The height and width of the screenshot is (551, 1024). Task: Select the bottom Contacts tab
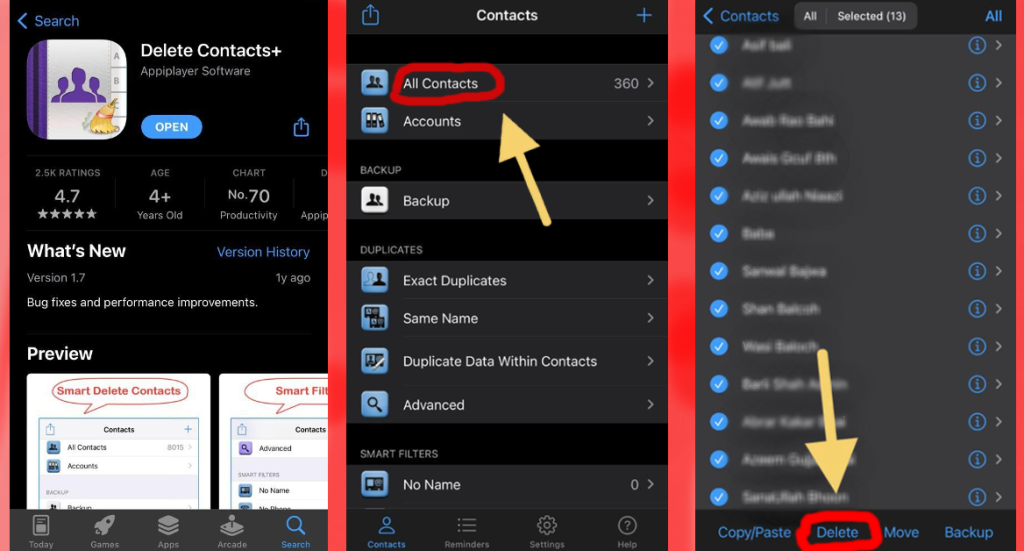pyautogui.click(x=386, y=531)
